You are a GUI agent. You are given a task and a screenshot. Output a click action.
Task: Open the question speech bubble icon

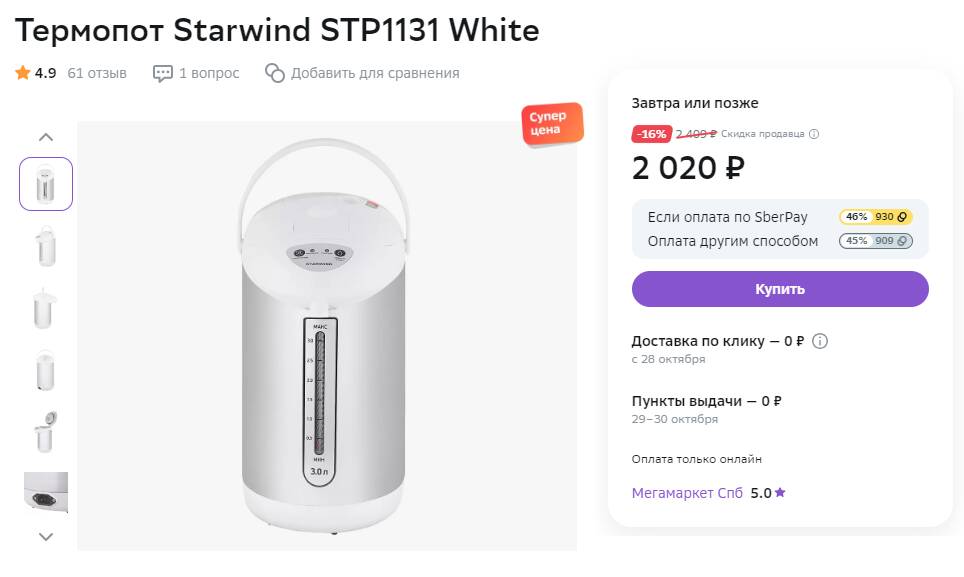(x=163, y=73)
